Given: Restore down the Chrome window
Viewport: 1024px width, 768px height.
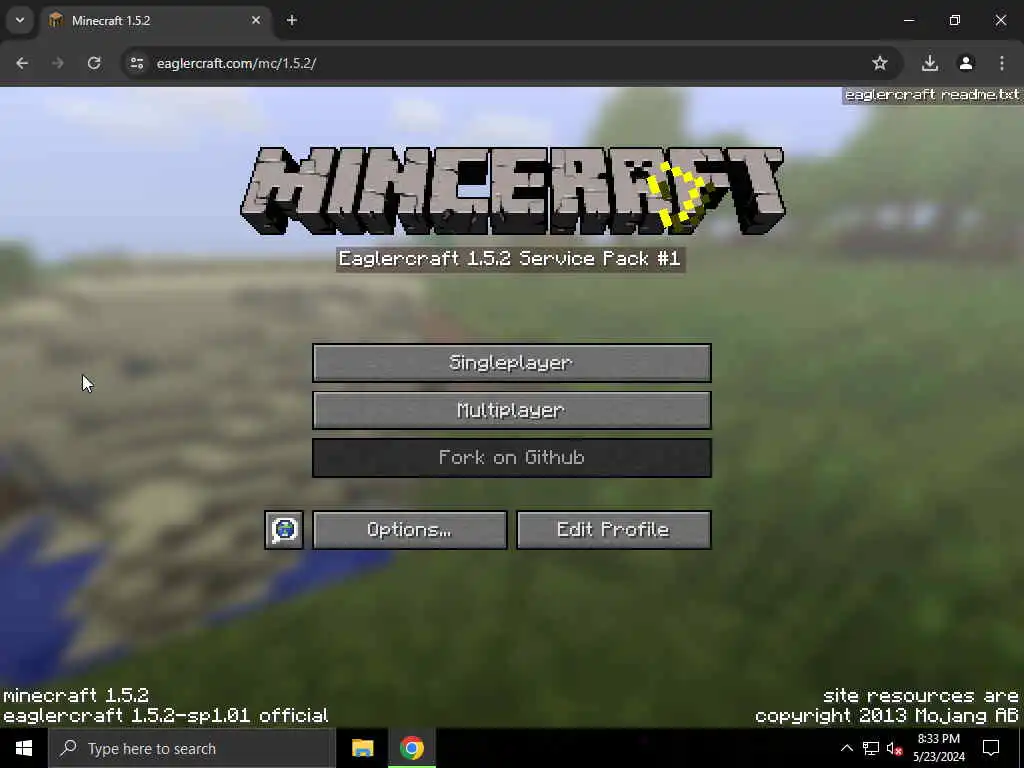Looking at the screenshot, I should point(955,21).
